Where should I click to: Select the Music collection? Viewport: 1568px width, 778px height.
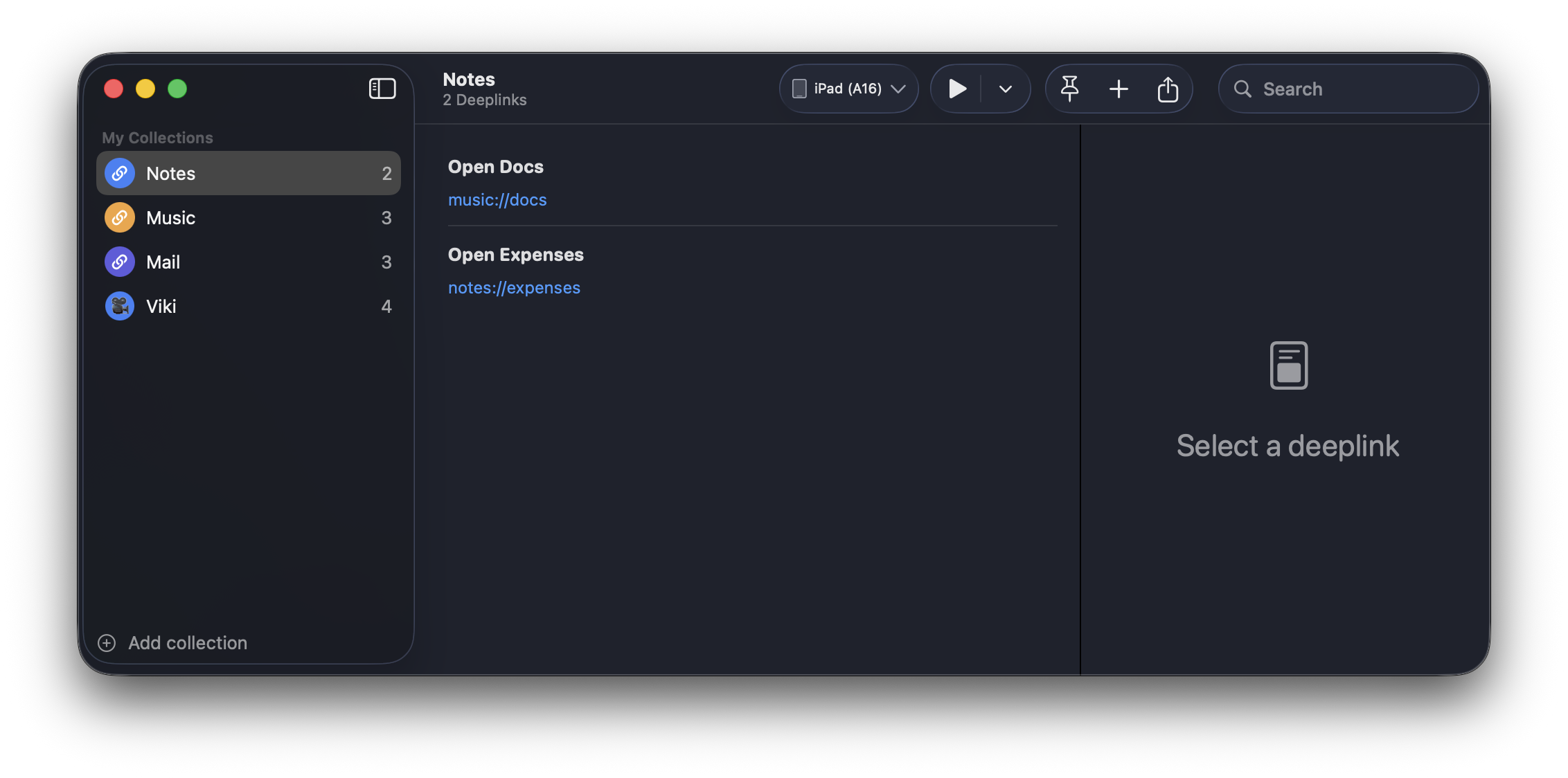pos(248,217)
